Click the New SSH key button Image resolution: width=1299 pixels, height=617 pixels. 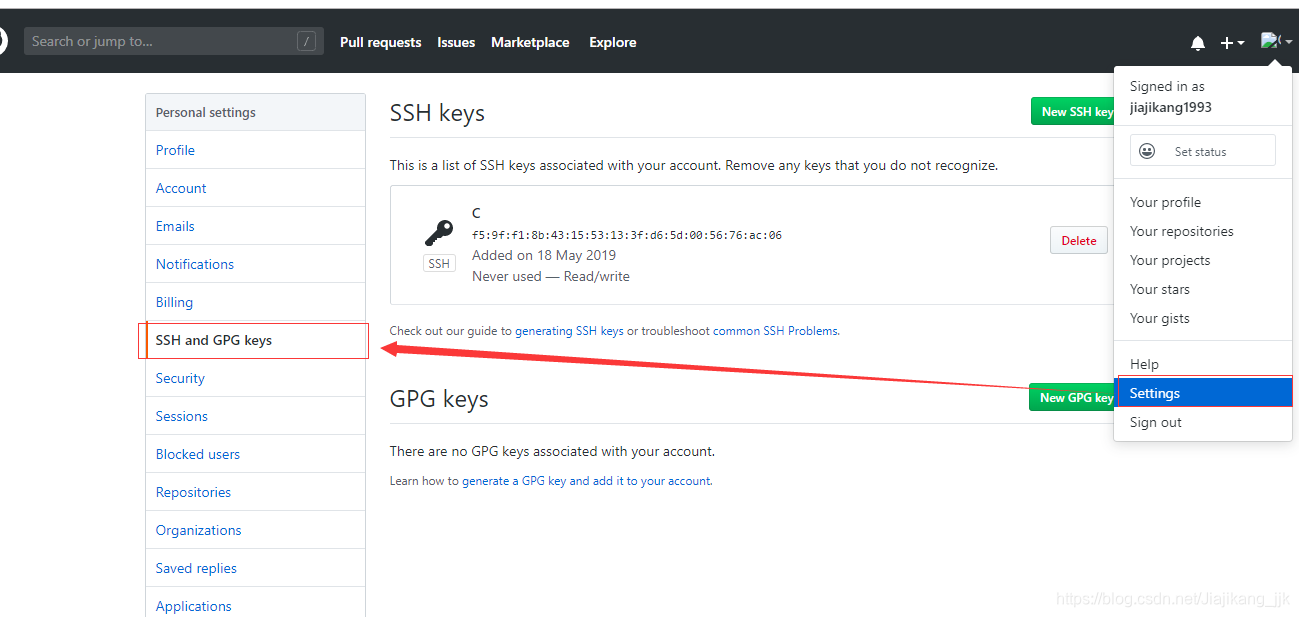tap(1073, 111)
